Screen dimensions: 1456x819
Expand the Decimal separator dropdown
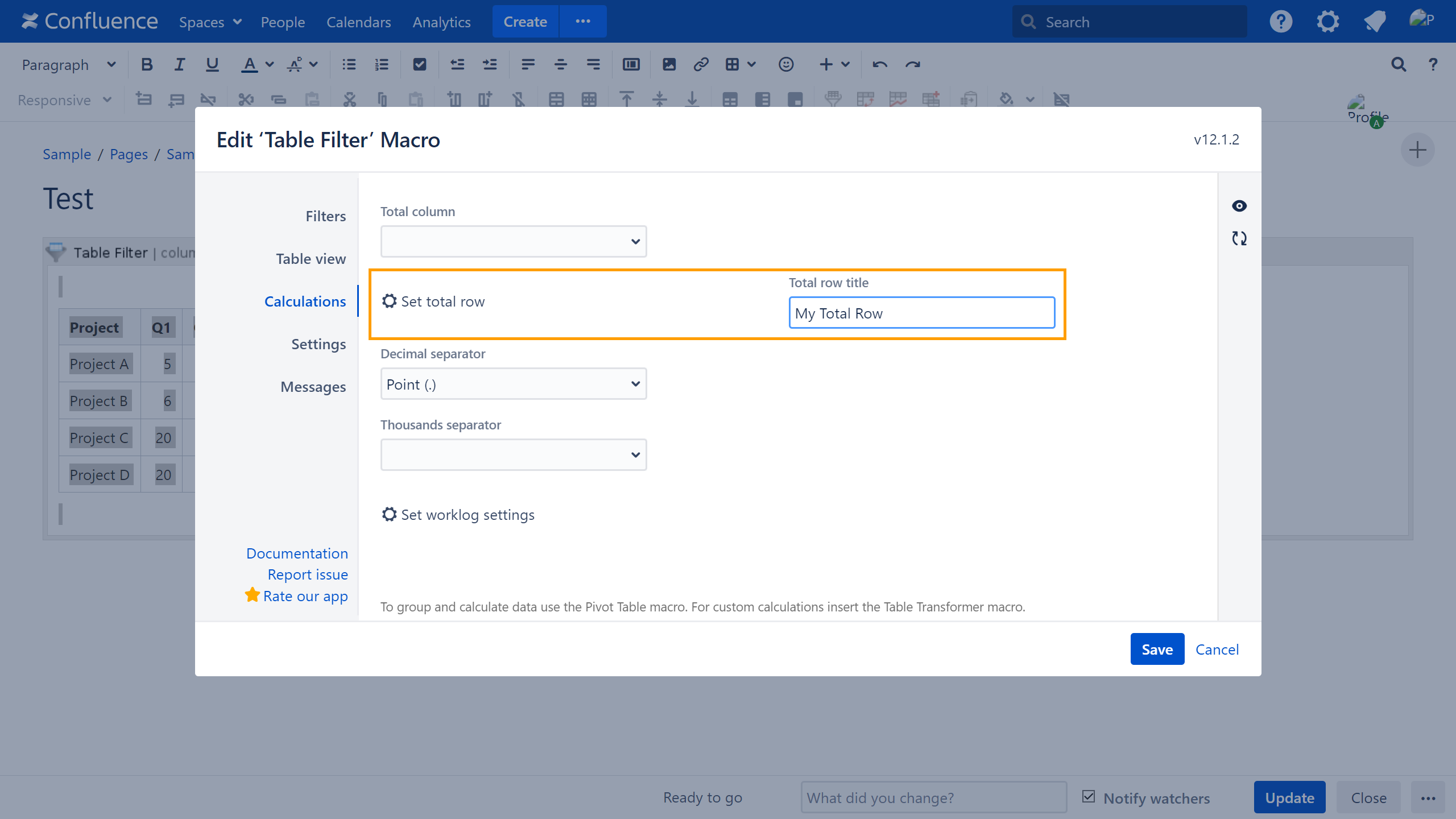513,384
